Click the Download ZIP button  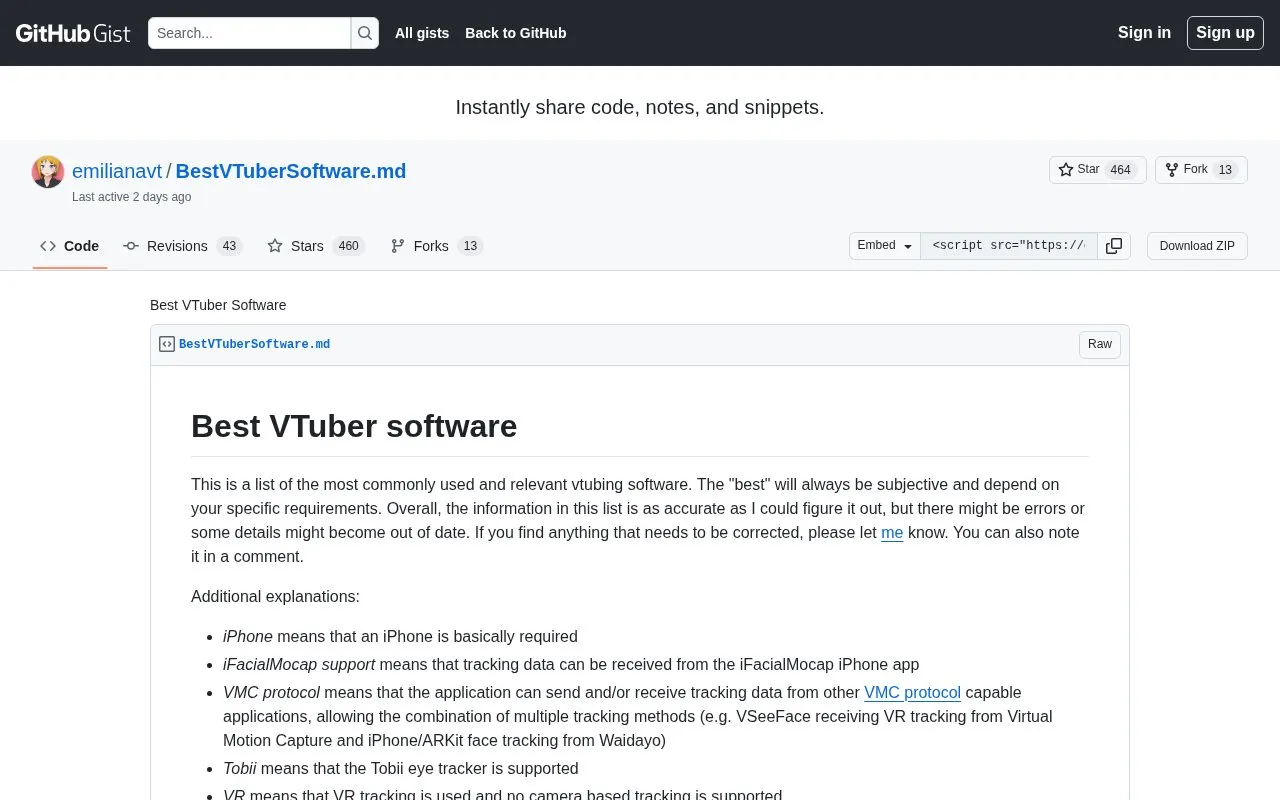tap(1197, 246)
